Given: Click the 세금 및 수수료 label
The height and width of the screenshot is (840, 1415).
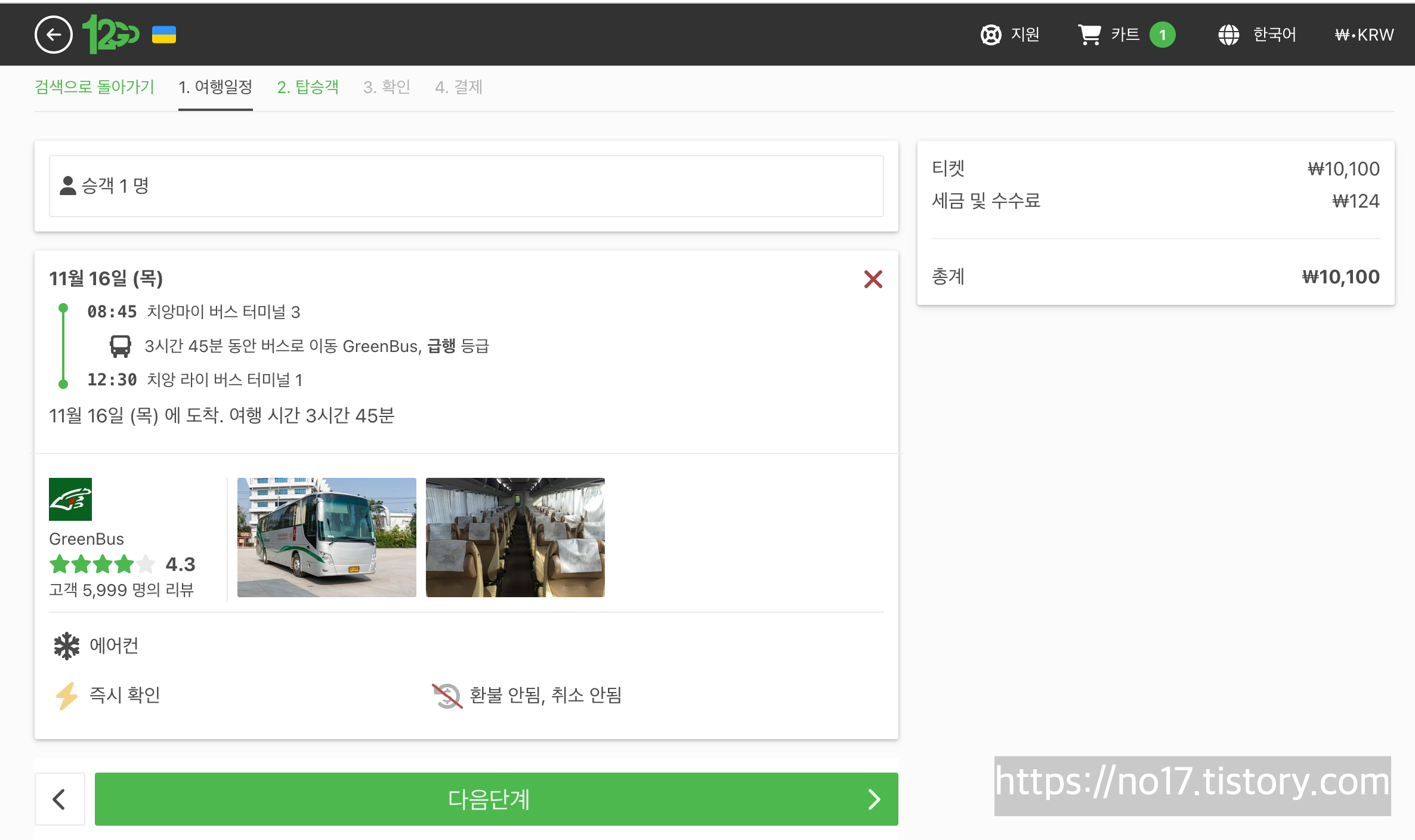Looking at the screenshot, I should (986, 201).
